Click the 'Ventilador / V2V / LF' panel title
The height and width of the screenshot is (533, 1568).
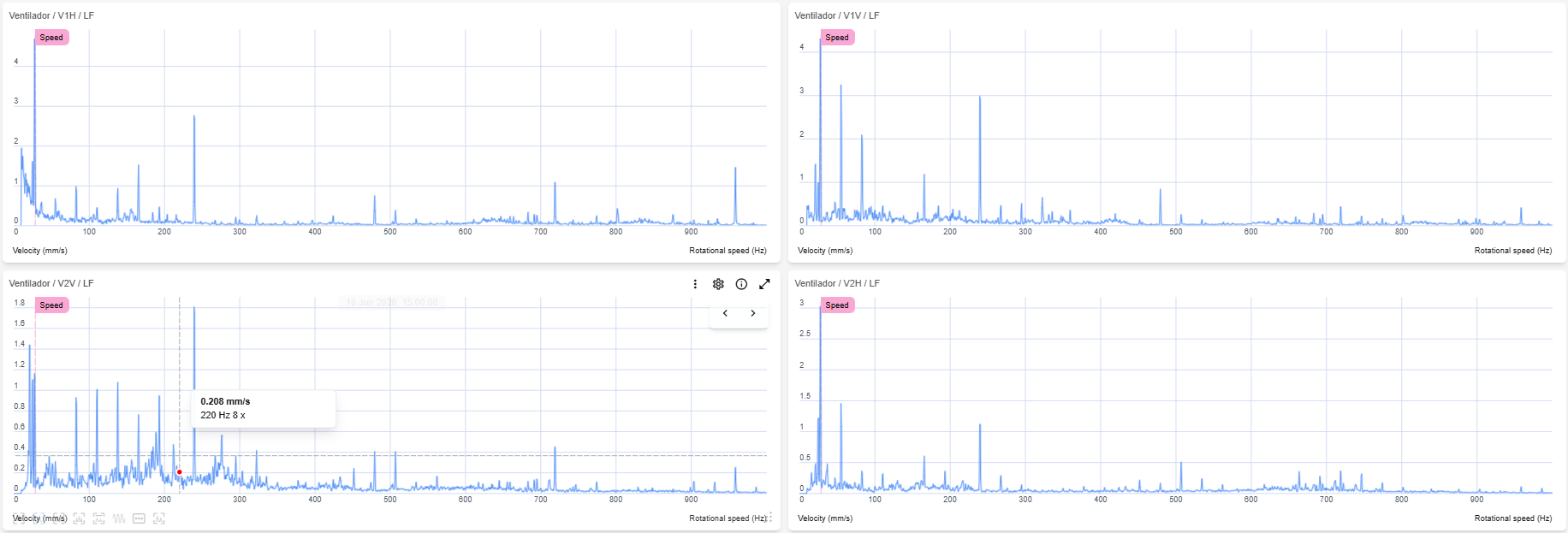tap(51, 283)
